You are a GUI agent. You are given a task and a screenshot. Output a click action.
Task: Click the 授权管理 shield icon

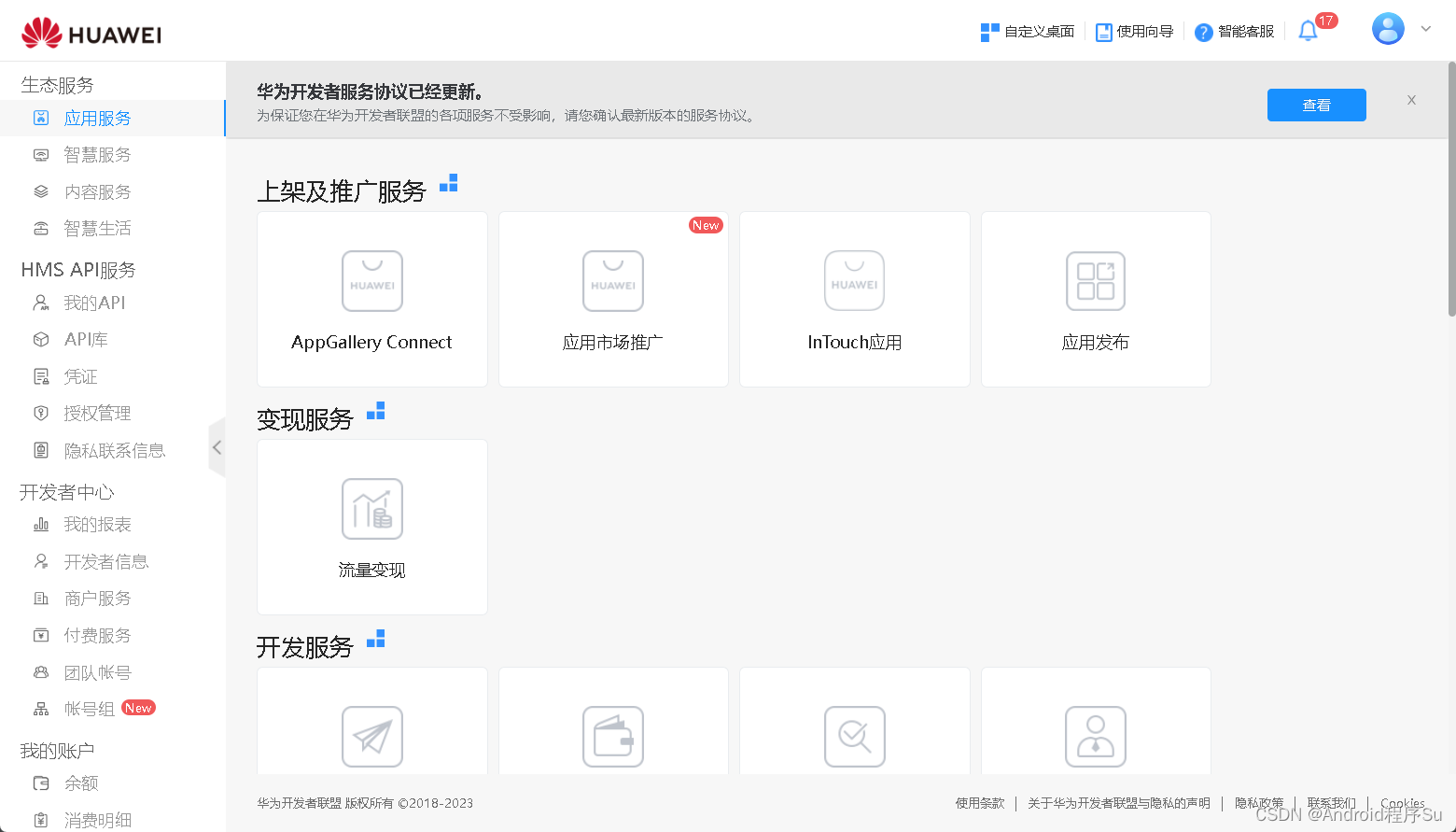41,414
